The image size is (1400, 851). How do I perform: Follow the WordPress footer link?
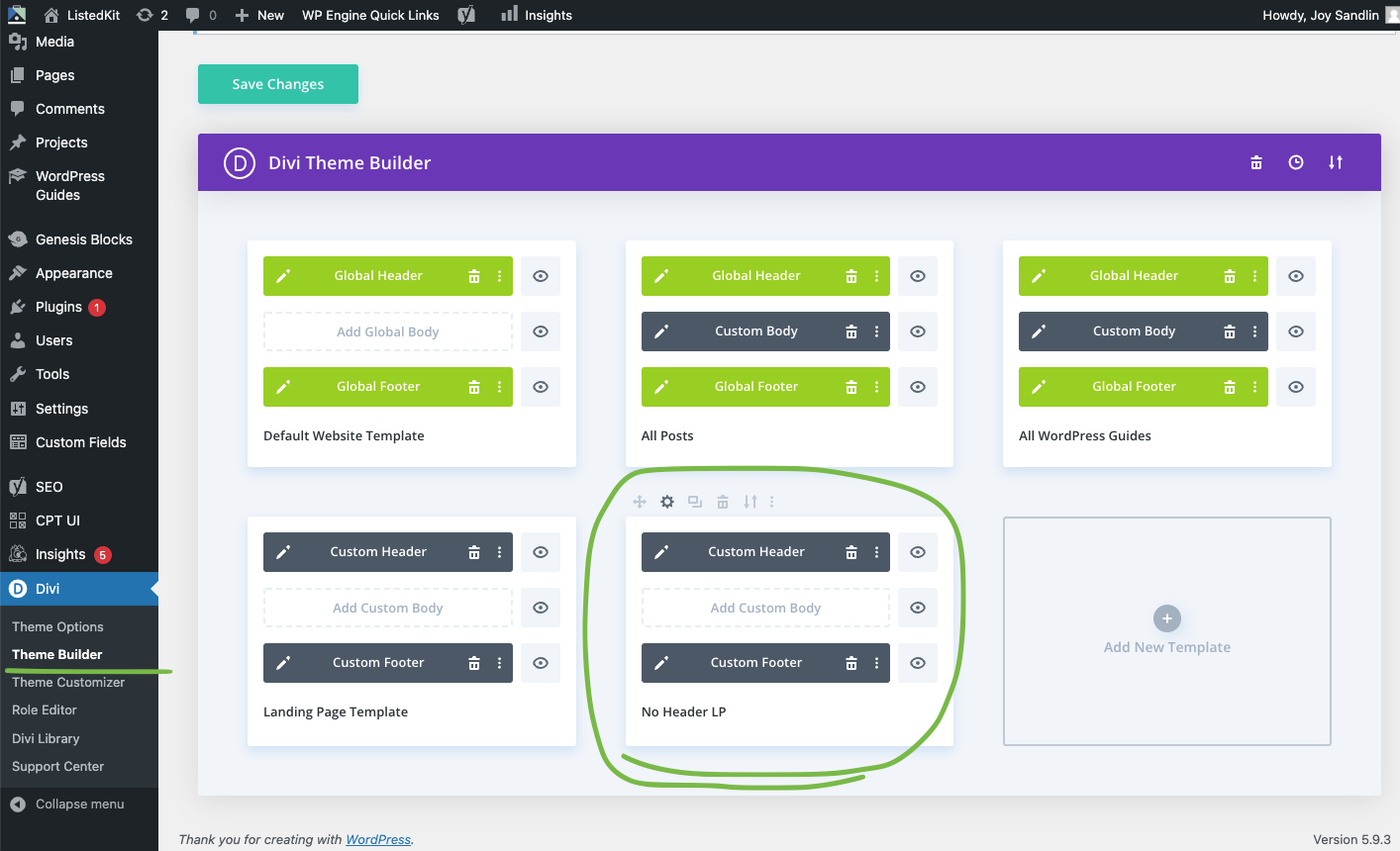[x=378, y=839]
